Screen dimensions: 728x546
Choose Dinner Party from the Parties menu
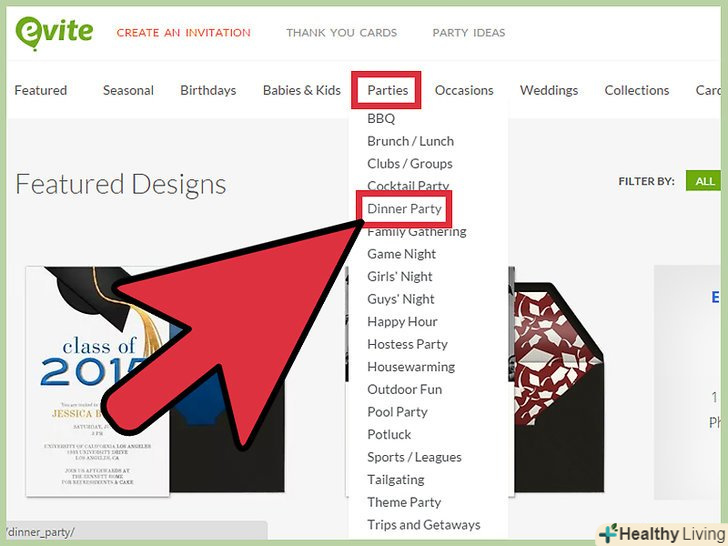pyautogui.click(x=404, y=209)
